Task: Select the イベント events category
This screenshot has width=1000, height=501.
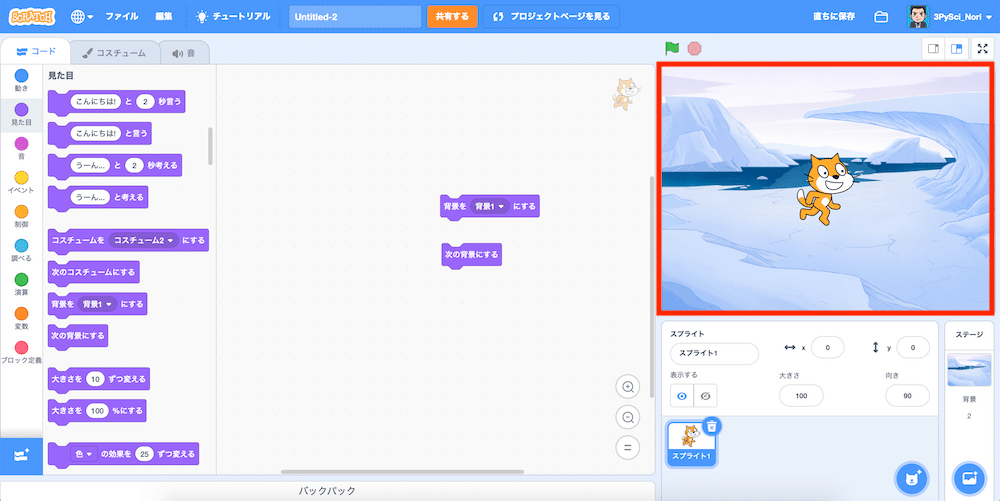Action: click(x=21, y=182)
